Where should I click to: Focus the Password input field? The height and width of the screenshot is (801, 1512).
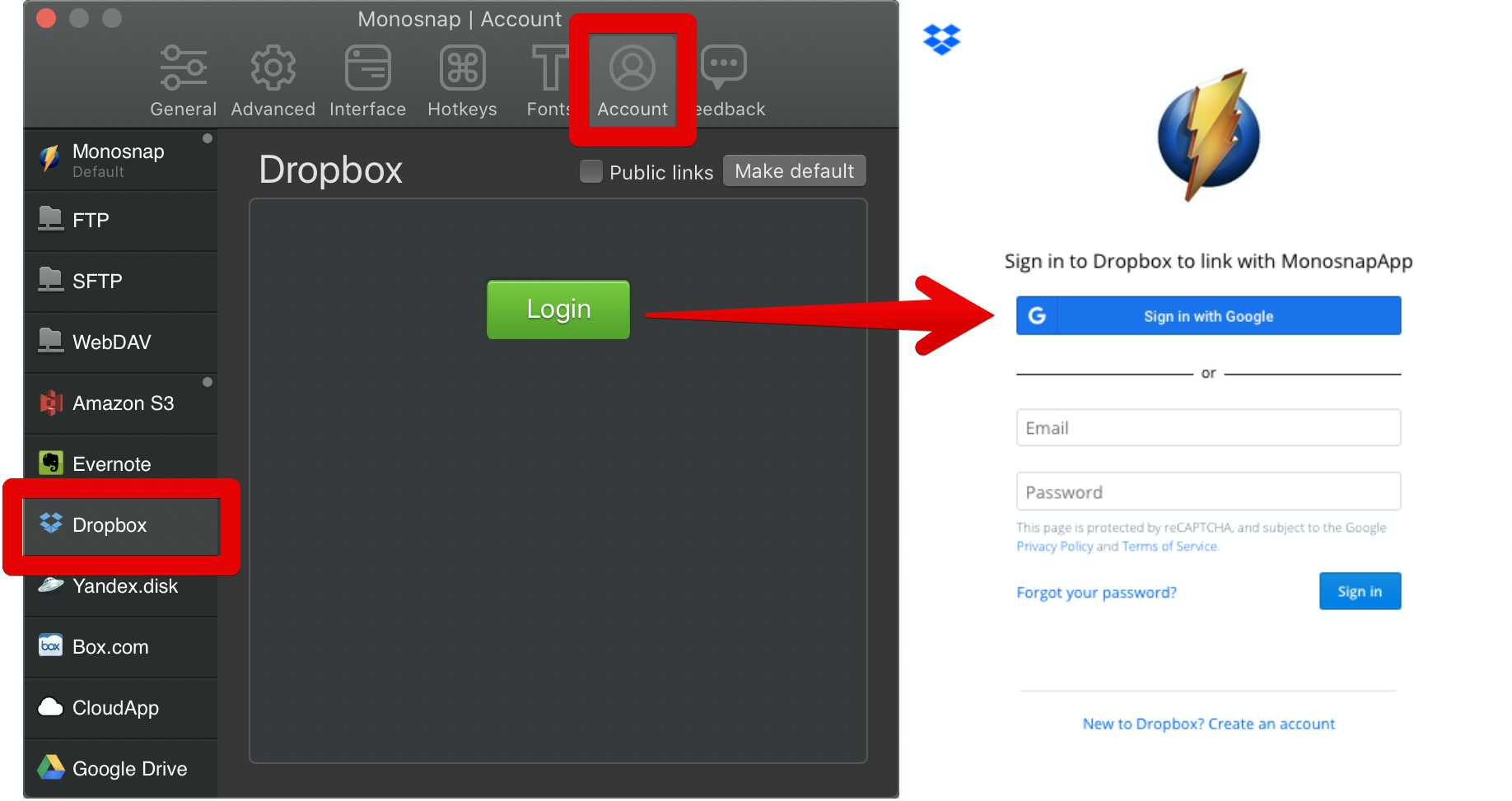point(1208,492)
